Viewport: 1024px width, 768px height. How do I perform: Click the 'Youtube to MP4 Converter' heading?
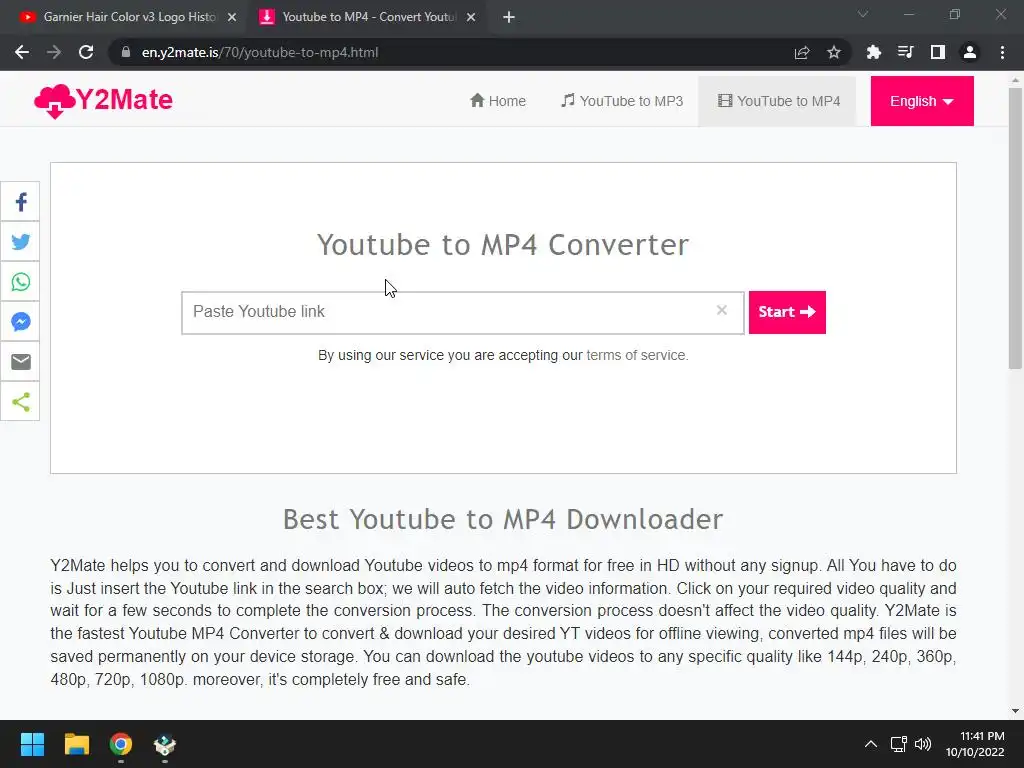(503, 246)
